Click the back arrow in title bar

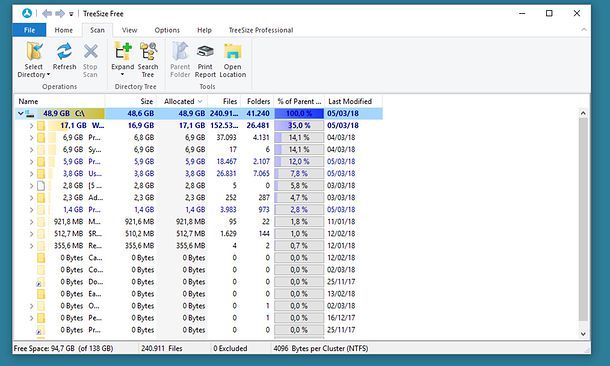47,14
